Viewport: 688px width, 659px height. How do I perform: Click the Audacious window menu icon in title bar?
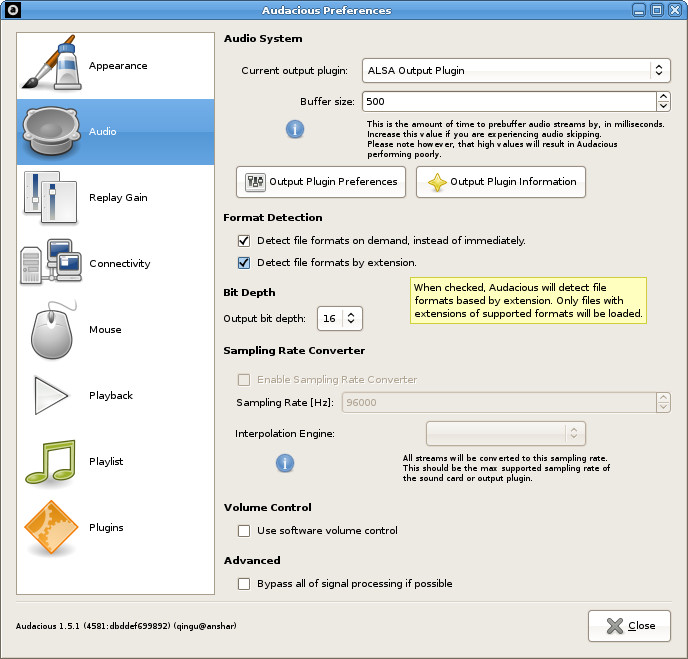click(x=12, y=10)
